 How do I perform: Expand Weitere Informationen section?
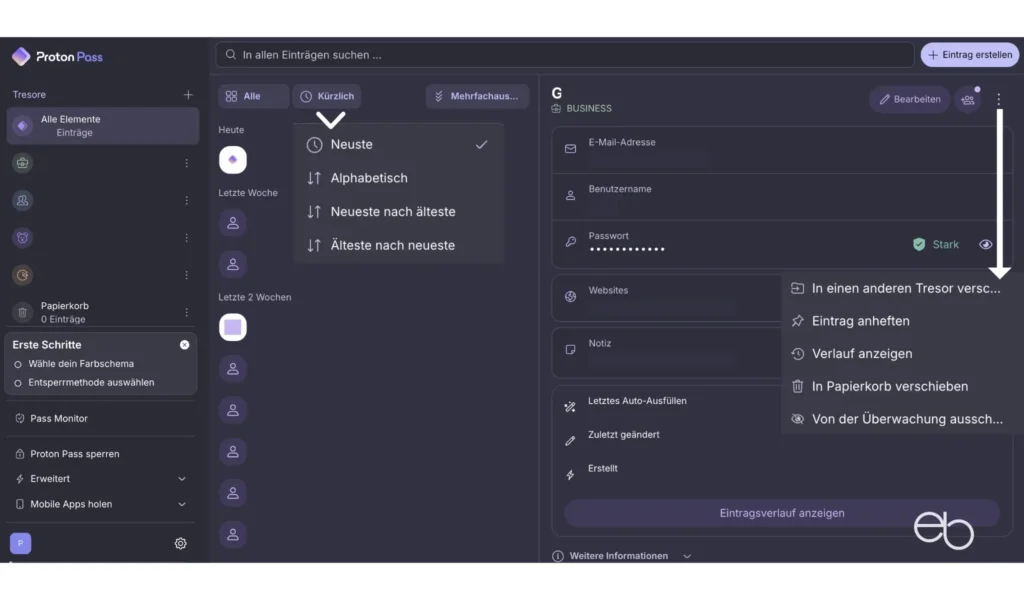click(x=622, y=556)
